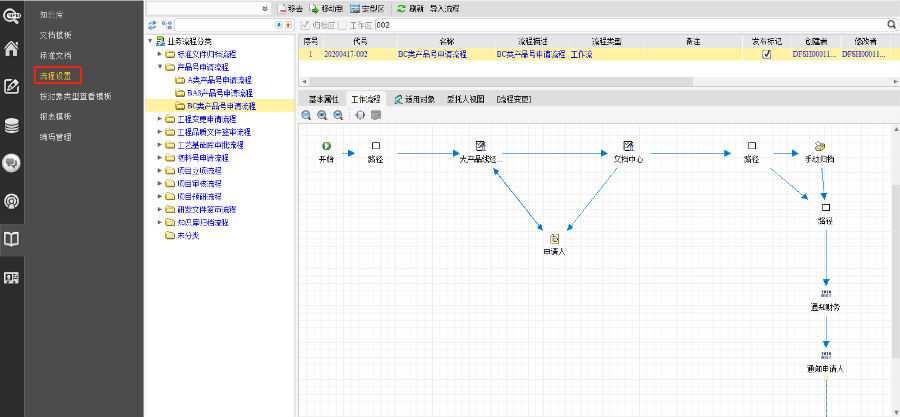Click the 手动归档 node icon
The image size is (900, 417).
[x=820, y=146]
